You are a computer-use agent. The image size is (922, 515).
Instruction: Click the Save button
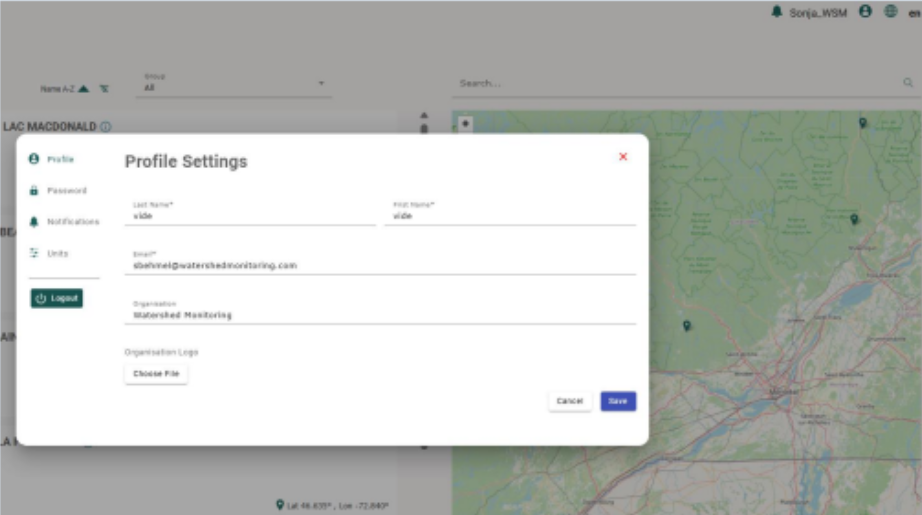pyautogui.click(x=618, y=401)
